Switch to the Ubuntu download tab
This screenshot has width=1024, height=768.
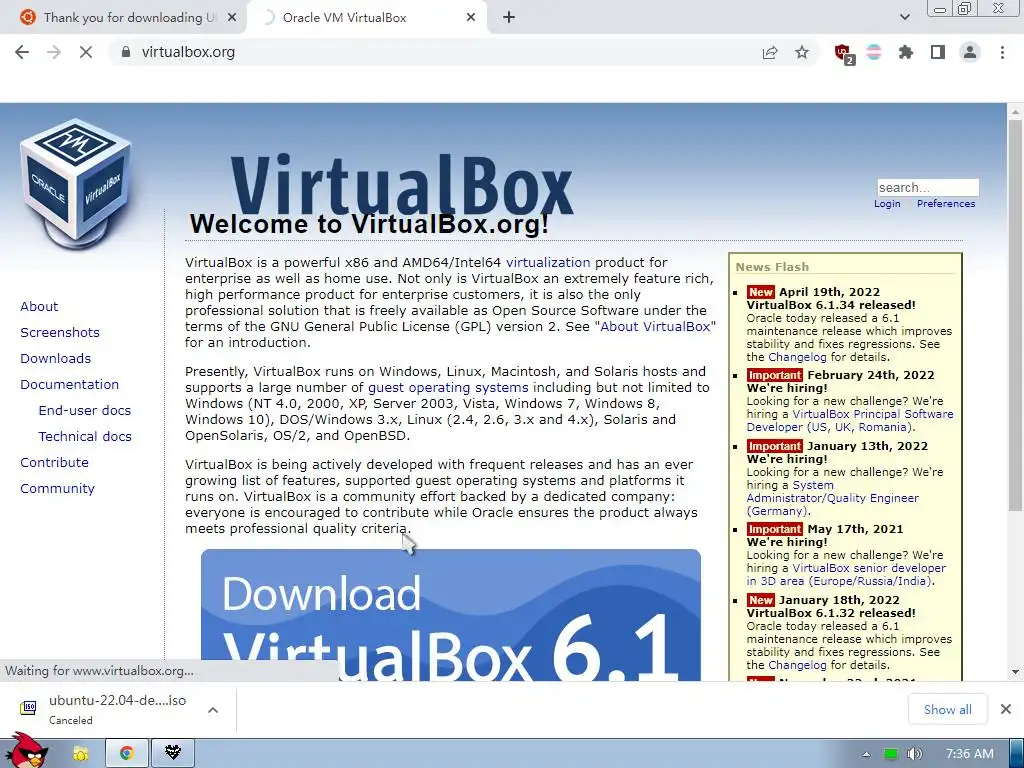tap(129, 18)
